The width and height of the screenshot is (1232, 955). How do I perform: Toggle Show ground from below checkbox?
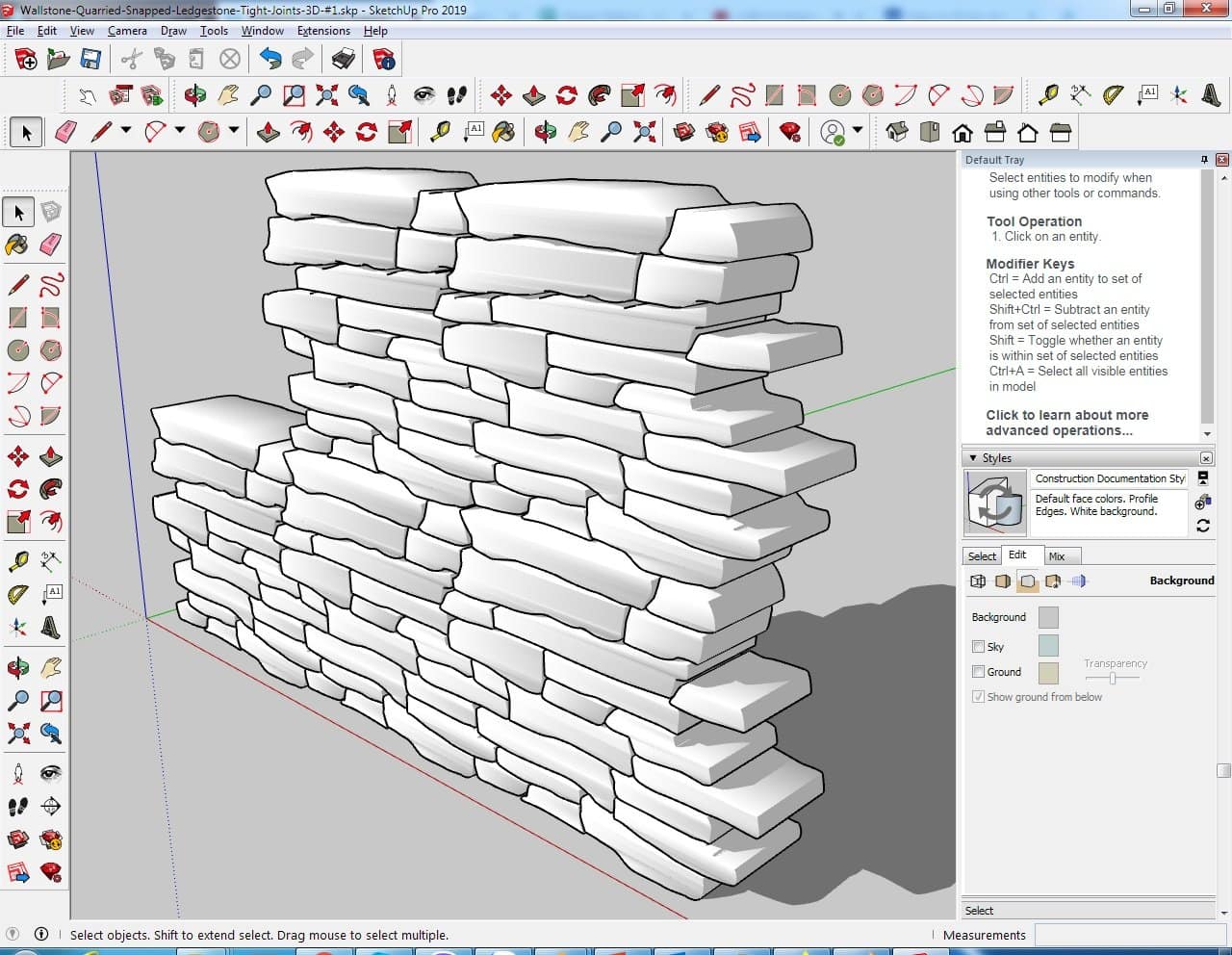coord(978,697)
